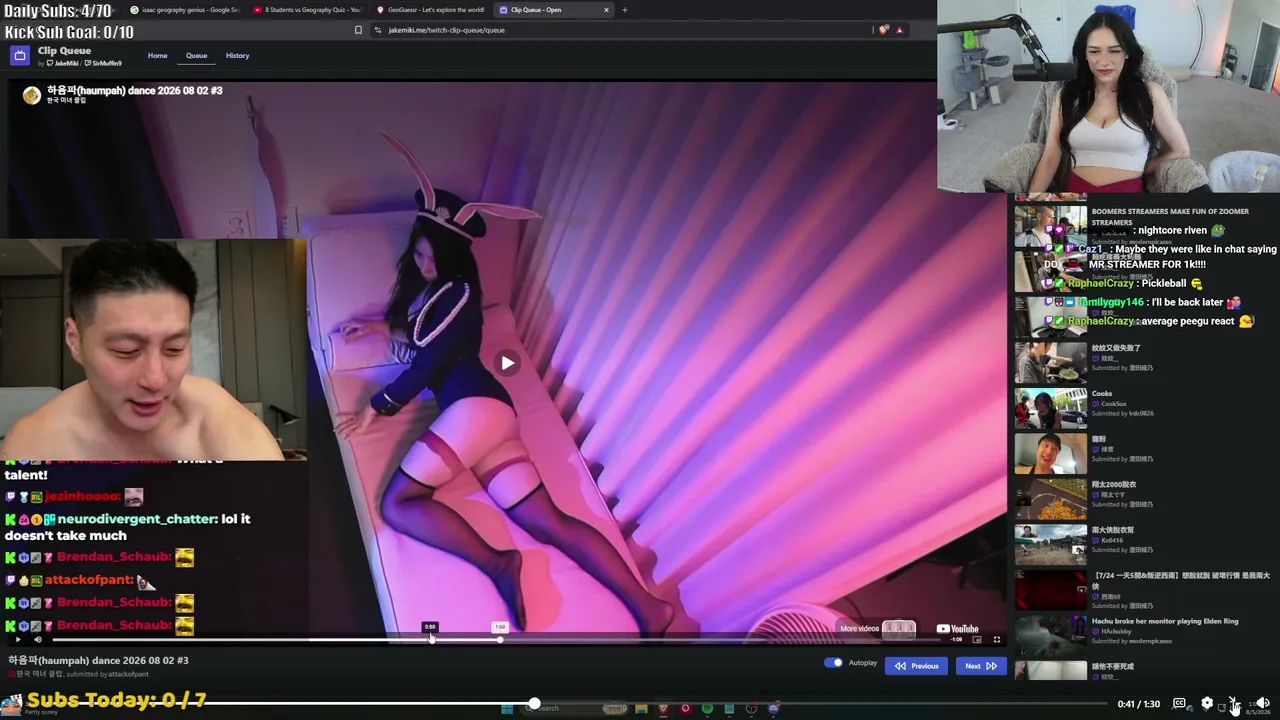Seek on the embedded clip progress bar

(x=497, y=639)
